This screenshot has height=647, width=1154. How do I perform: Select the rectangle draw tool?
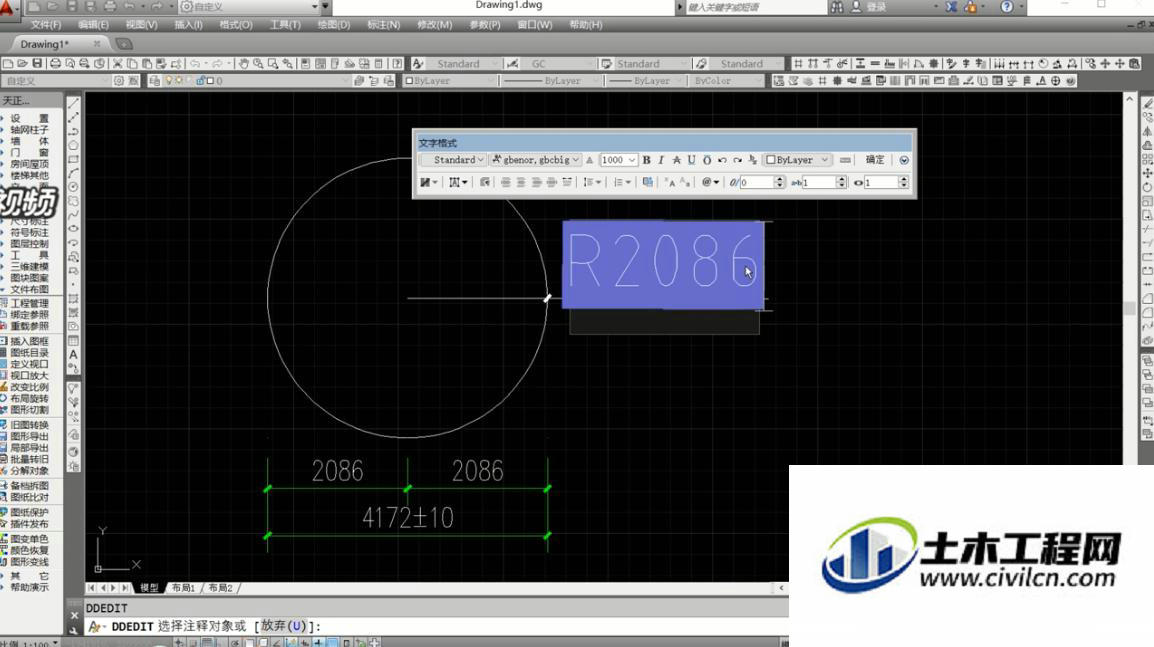(x=74, y=159)
